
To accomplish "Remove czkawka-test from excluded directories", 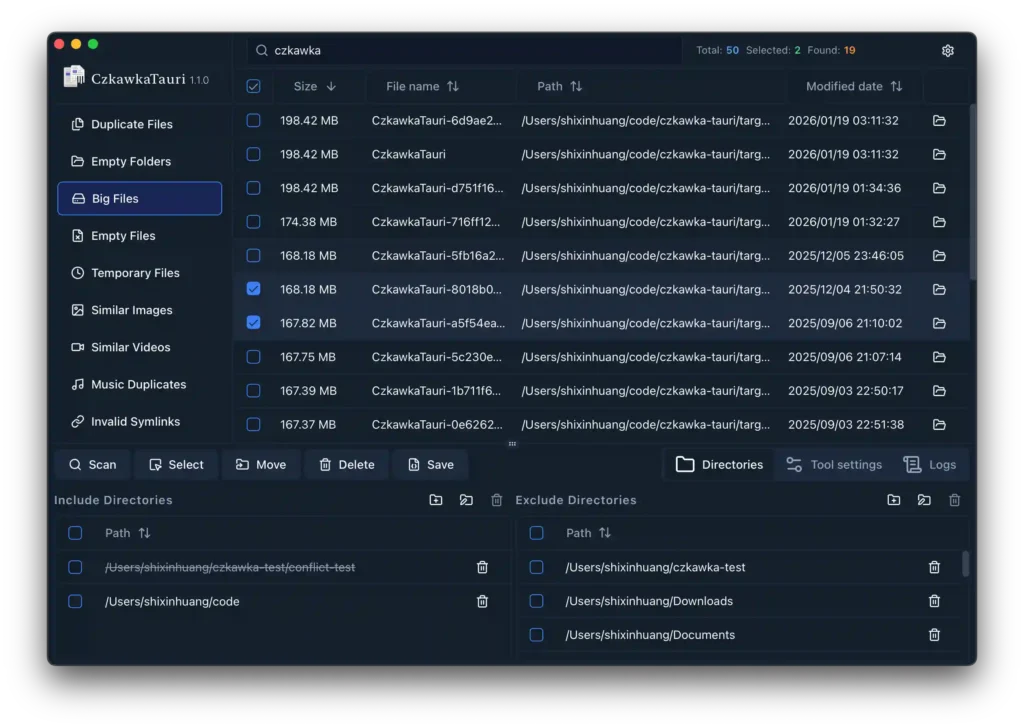I will coord(934,567).
